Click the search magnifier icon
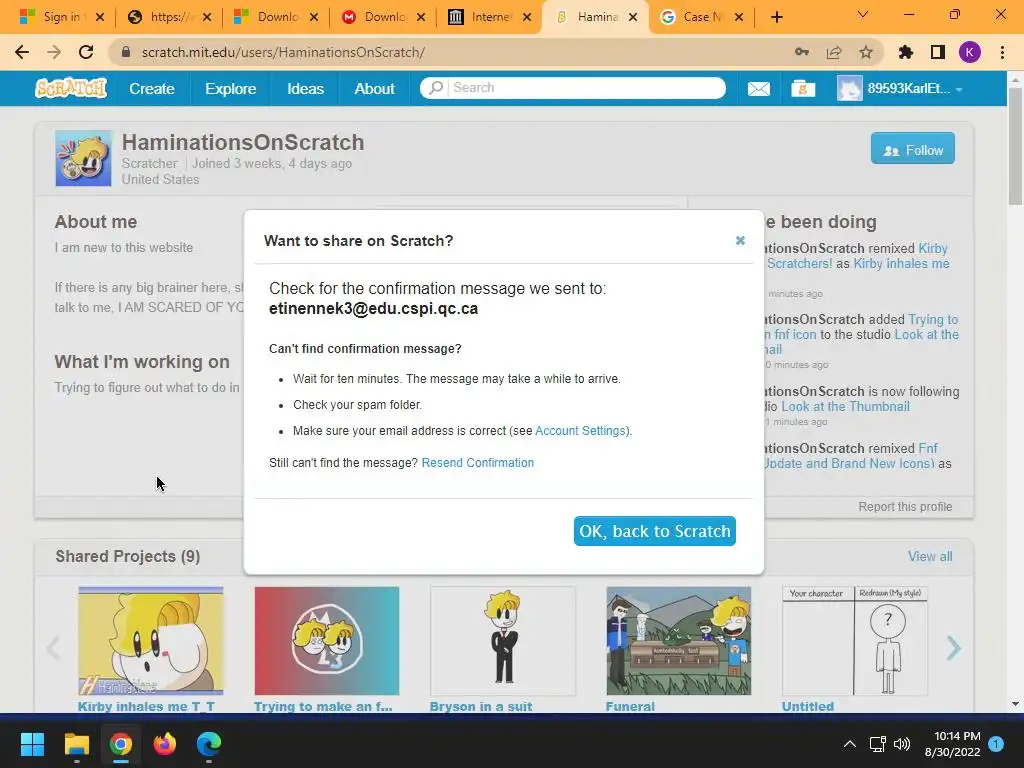Viewport: 1024px width, 768px height. pyautogui.click(x=436, y=88)
